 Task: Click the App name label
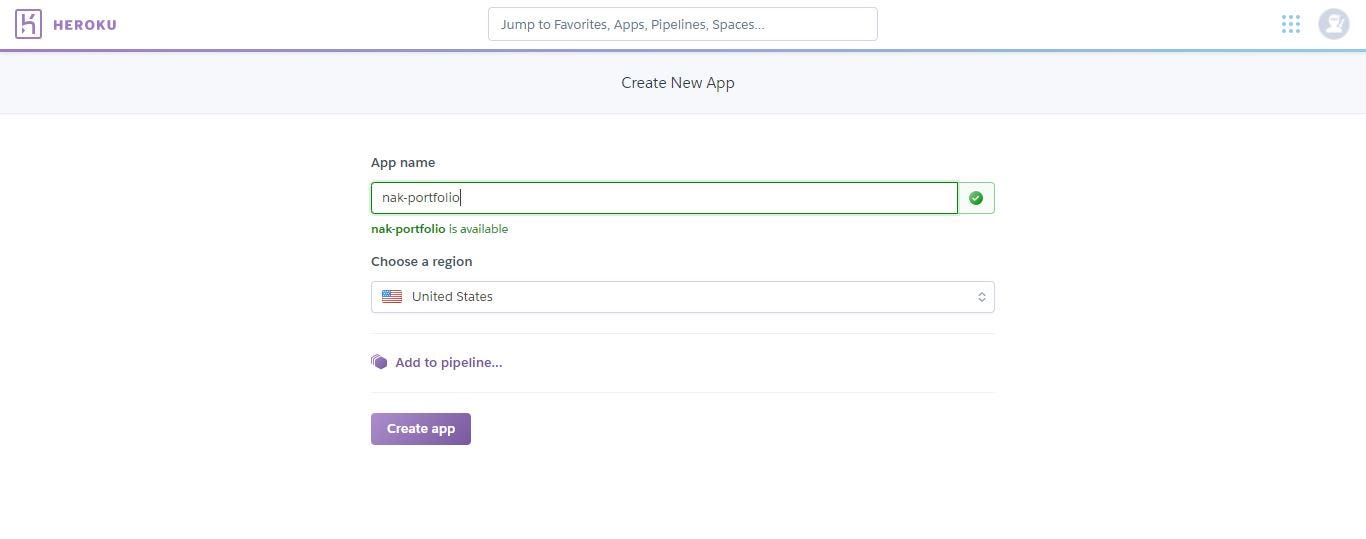tap(403, 162)
